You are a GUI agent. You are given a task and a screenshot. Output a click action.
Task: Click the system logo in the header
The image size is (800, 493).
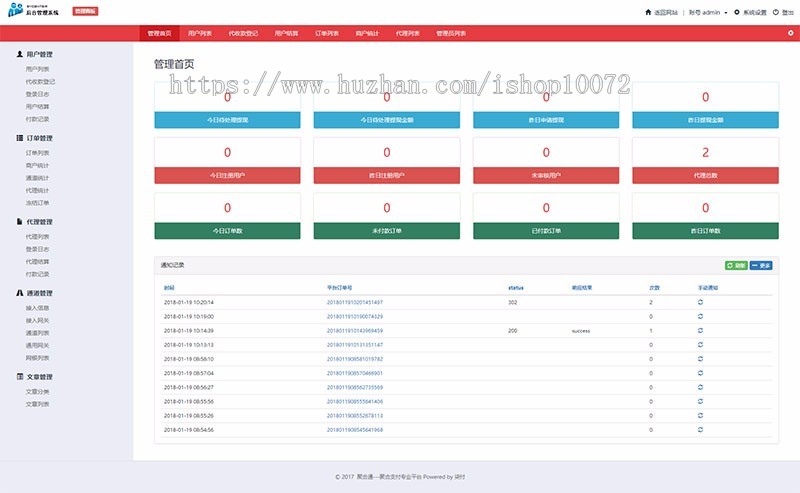[x=34, y=10]
